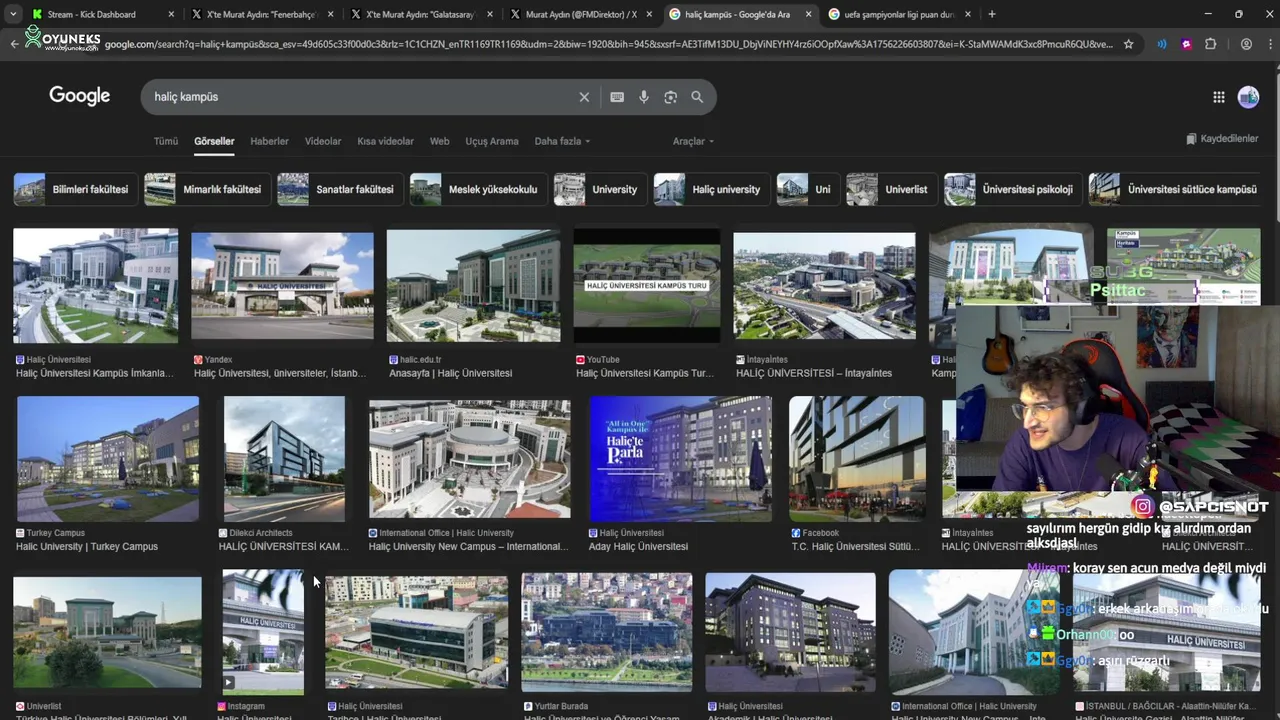This screenshot has height=720, width=1280.
Task: Select the Kısa videolar search tab
Action: pos(385,141)
